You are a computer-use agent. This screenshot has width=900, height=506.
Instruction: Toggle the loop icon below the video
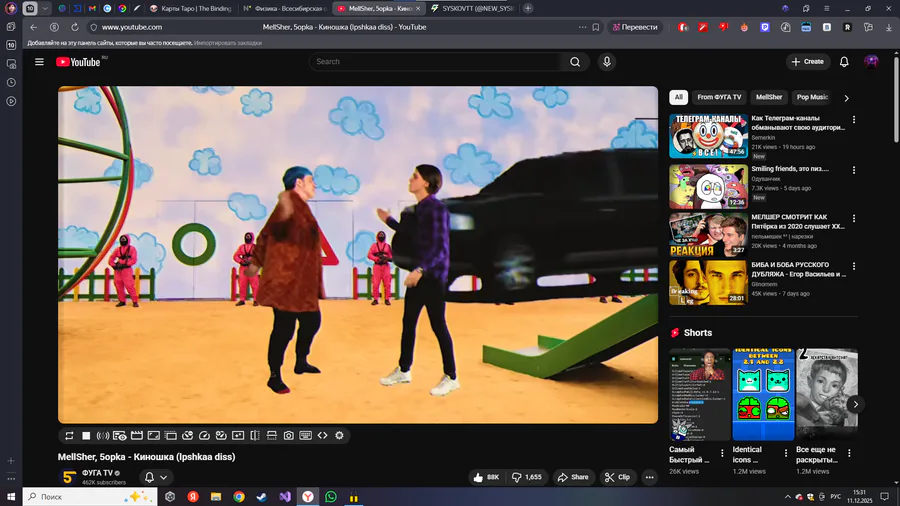pyautogui.click(x=69, y=436)
